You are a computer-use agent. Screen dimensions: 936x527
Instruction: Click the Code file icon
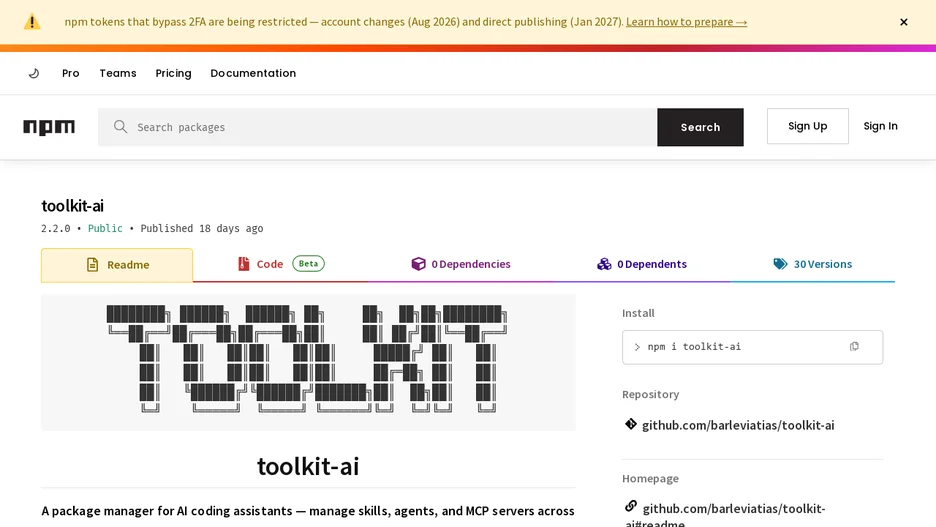(x=244, y=264)
